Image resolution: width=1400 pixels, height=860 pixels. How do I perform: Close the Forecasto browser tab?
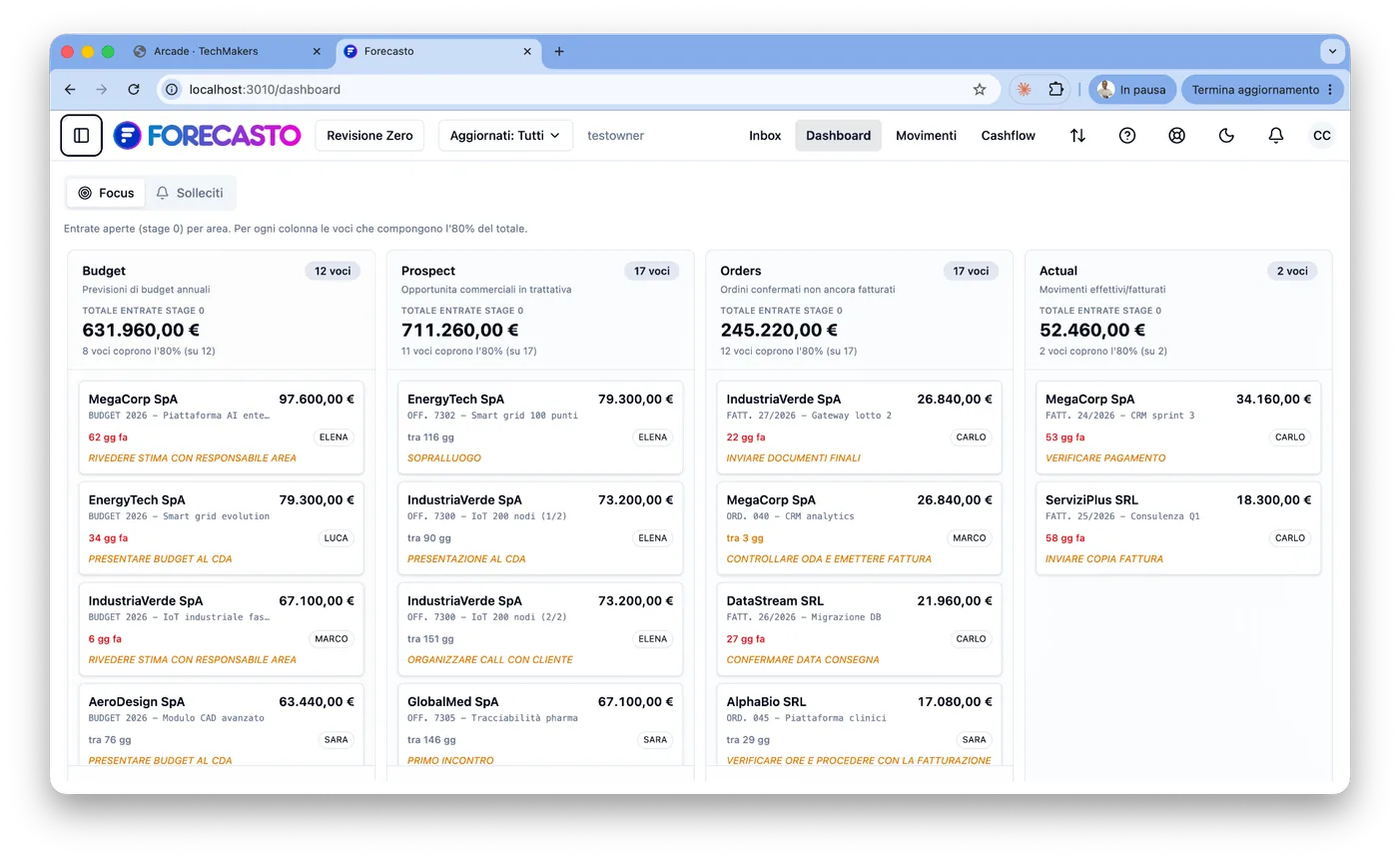[528, 51]
